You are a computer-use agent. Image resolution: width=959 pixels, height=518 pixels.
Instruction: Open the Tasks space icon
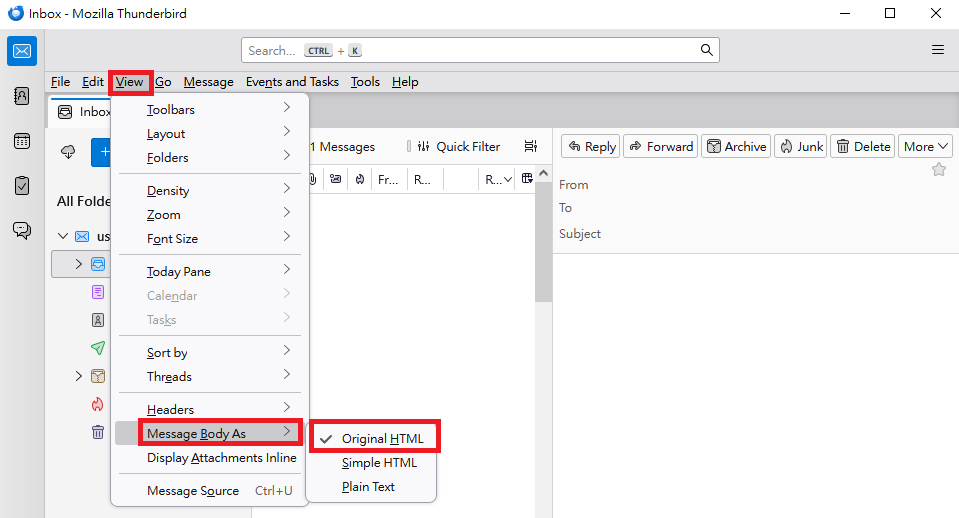coord(22,185)
